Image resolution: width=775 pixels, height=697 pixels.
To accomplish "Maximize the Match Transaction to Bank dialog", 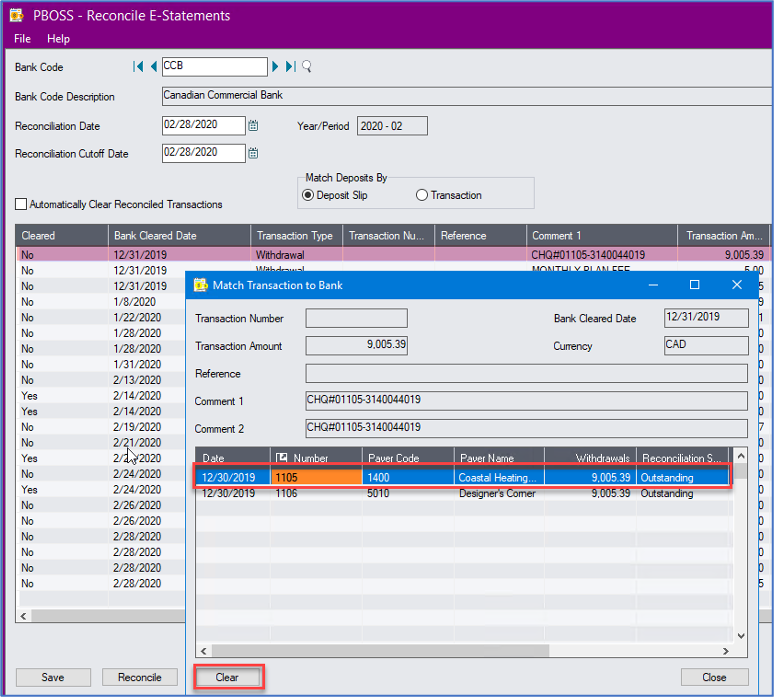I will point(694,285).
